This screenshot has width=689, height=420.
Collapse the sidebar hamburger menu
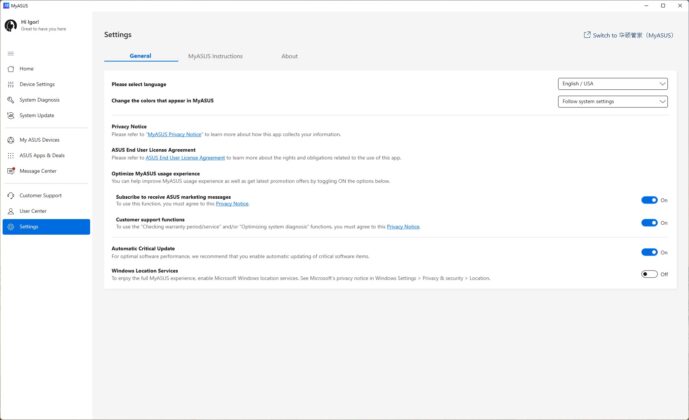[x=11, y=54]
